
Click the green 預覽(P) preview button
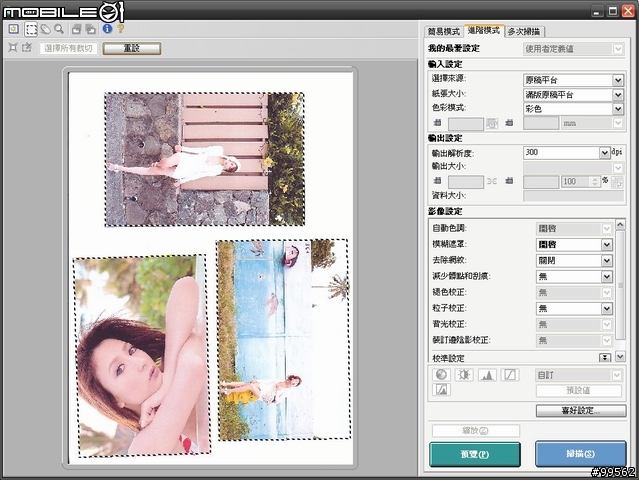[x=475, y=454]
